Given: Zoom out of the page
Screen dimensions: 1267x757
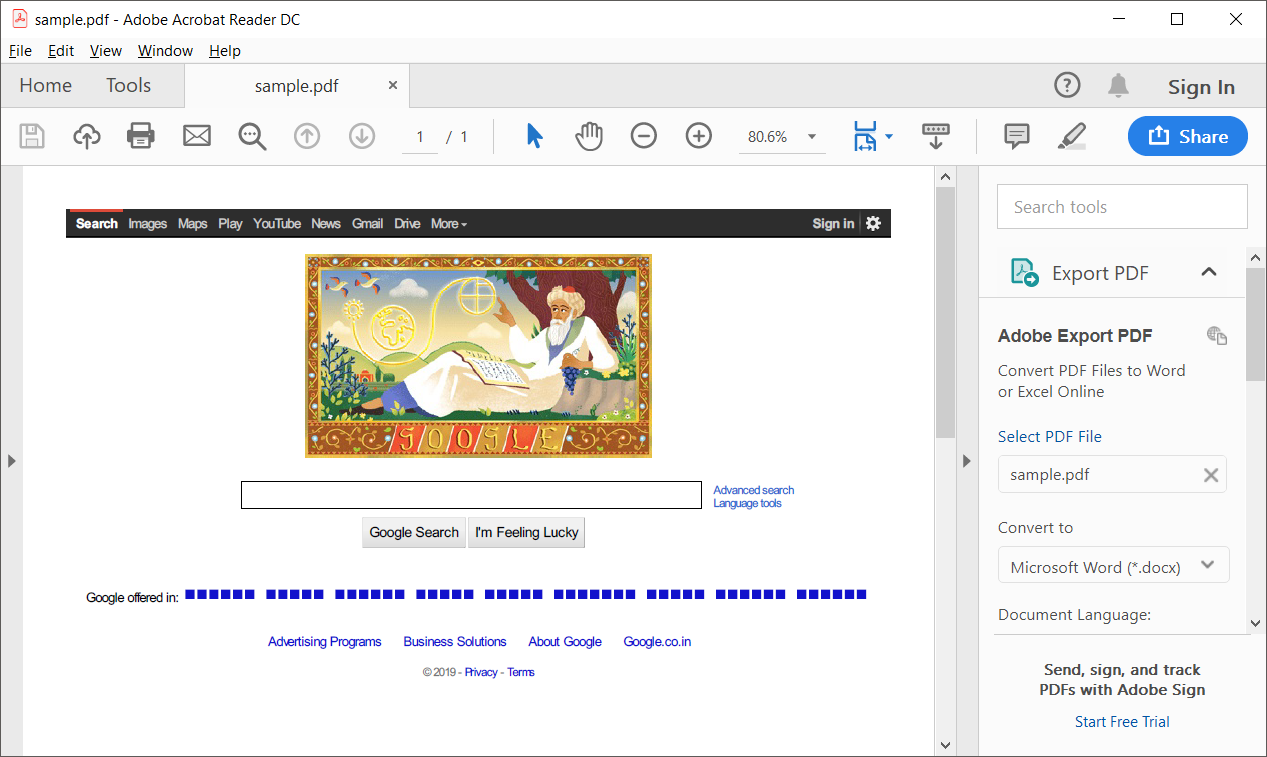Looking at the screenshot, I should (643, 136).
